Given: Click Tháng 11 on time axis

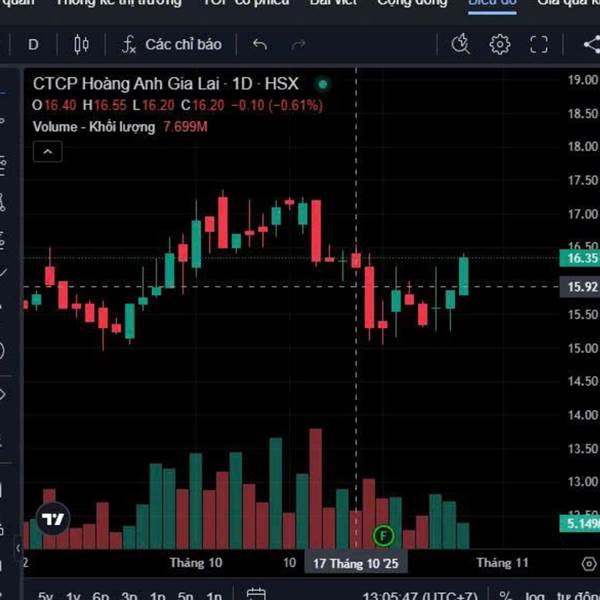Looking at the screenshot, I should pos(502,563).
